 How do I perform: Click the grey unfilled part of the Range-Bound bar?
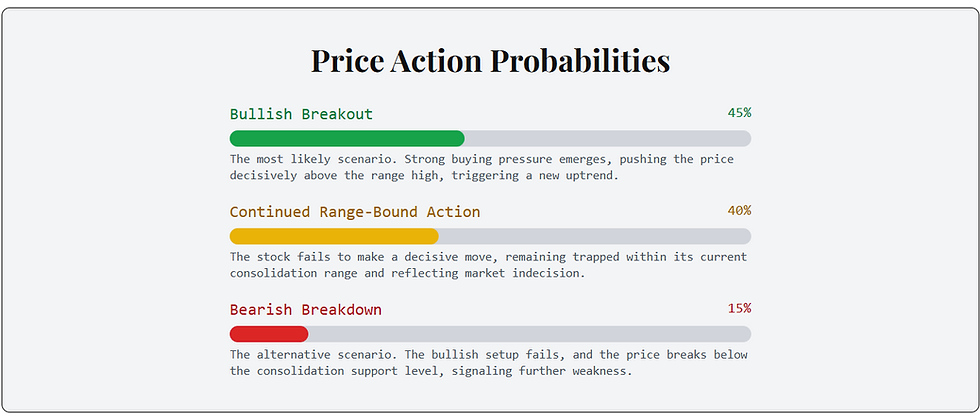point(594,236)
